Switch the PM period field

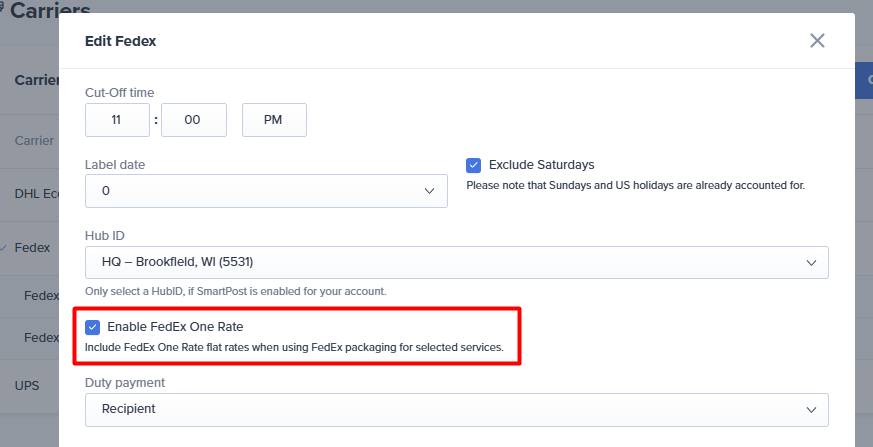click(274, 120)
